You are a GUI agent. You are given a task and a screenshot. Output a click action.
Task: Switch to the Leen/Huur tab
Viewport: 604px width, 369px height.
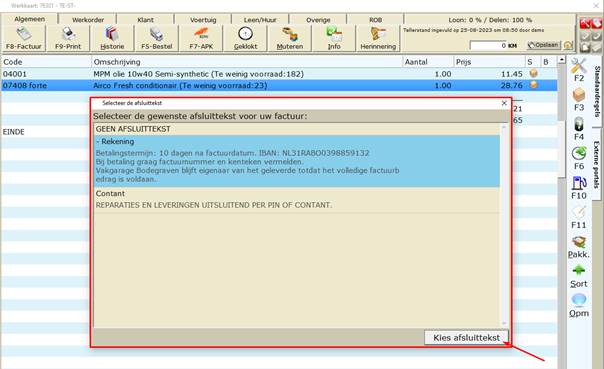260,20
